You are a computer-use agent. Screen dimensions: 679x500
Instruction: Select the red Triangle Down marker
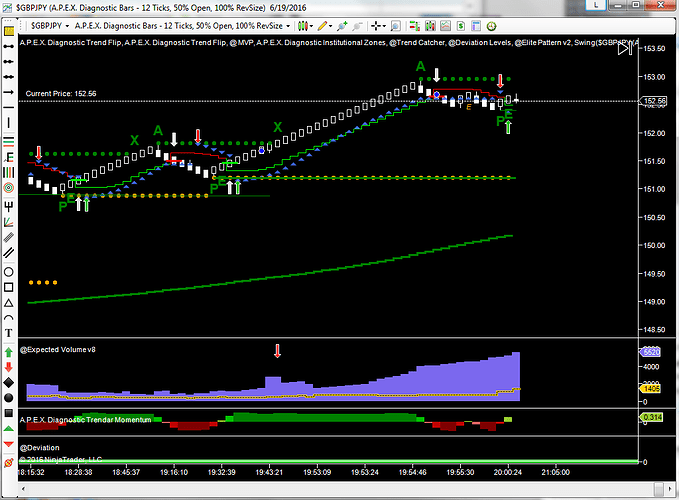8,444
